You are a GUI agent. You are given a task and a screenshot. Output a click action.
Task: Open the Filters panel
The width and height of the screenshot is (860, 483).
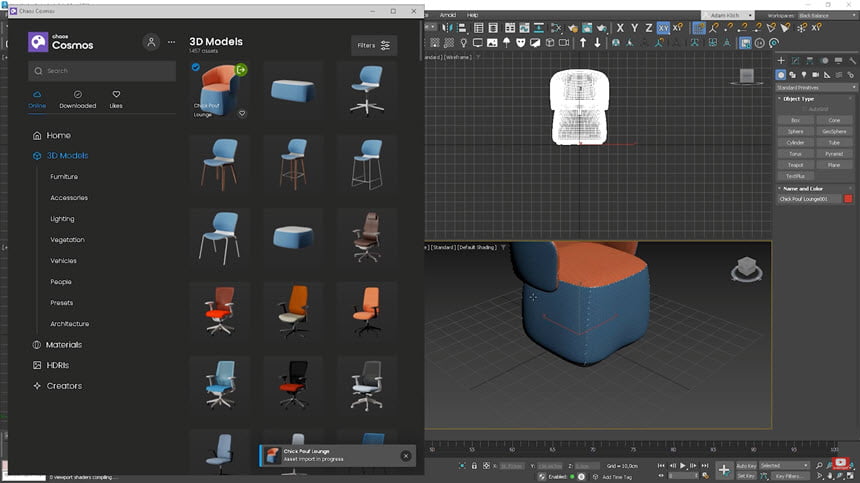pos(374,46)
